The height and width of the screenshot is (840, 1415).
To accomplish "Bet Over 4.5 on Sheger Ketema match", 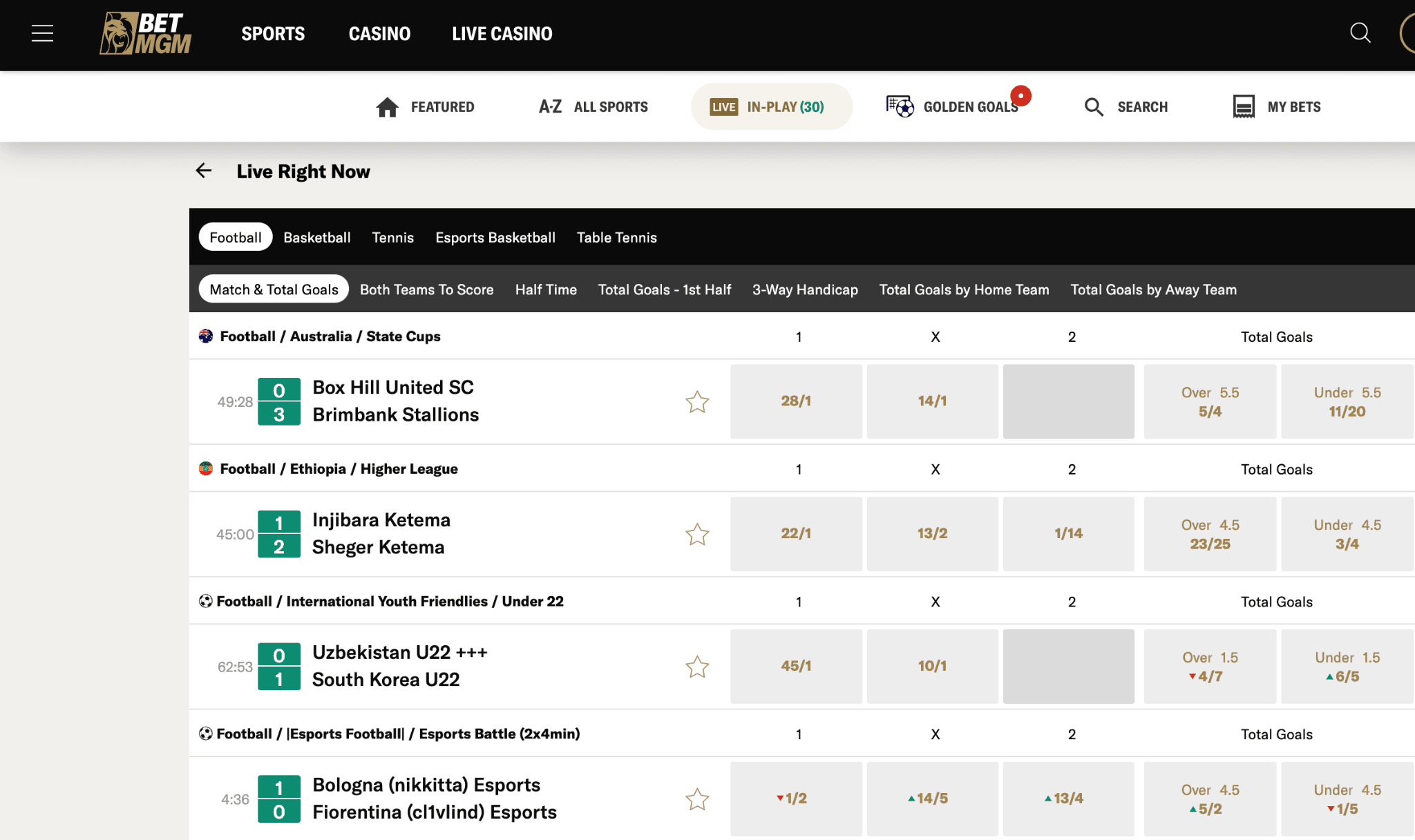I will [x=1209, y=533].
